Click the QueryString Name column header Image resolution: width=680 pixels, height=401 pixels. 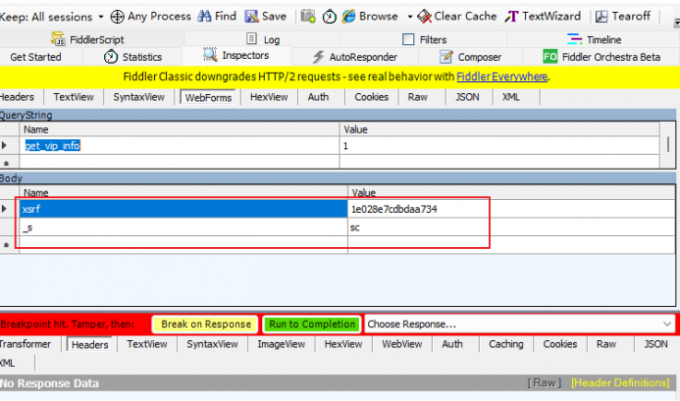[x=179, y=130]
